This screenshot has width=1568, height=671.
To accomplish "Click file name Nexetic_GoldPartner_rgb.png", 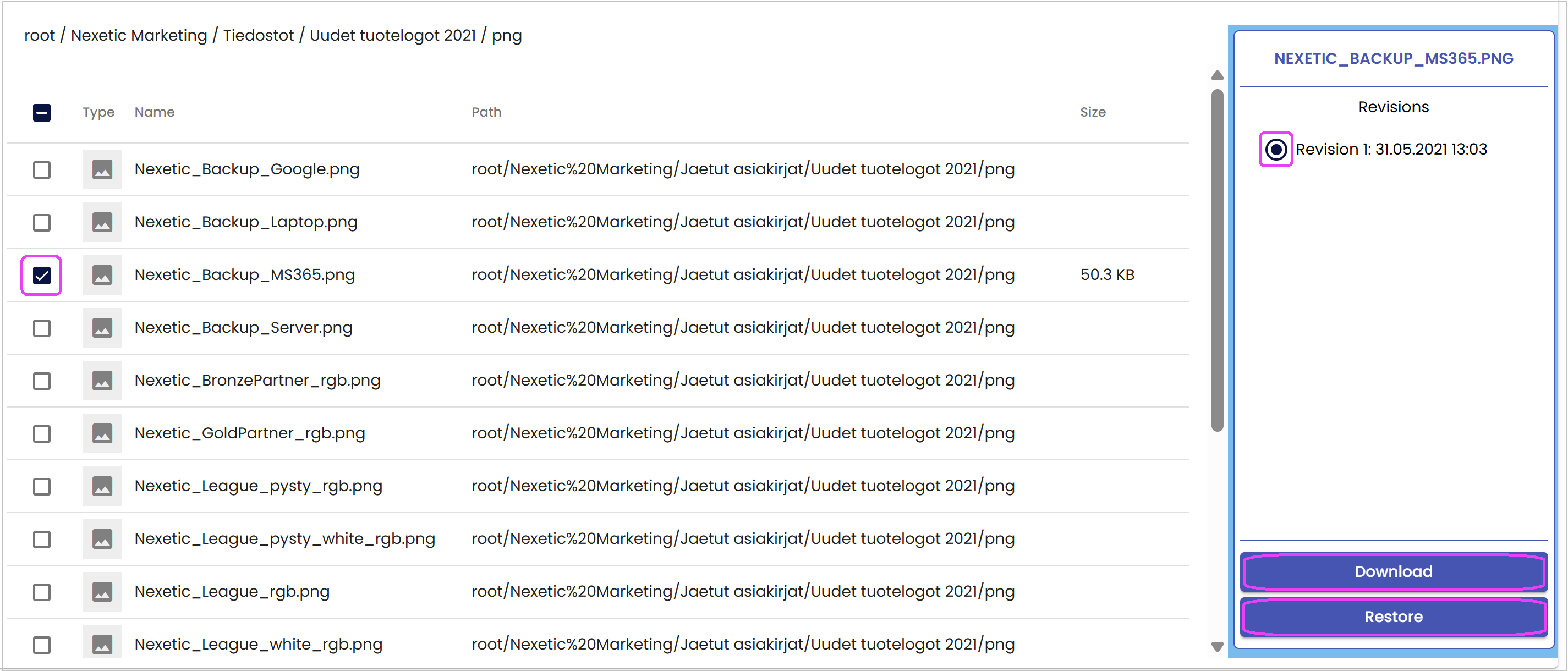I will pyautogui.click(x=250, y=433).
